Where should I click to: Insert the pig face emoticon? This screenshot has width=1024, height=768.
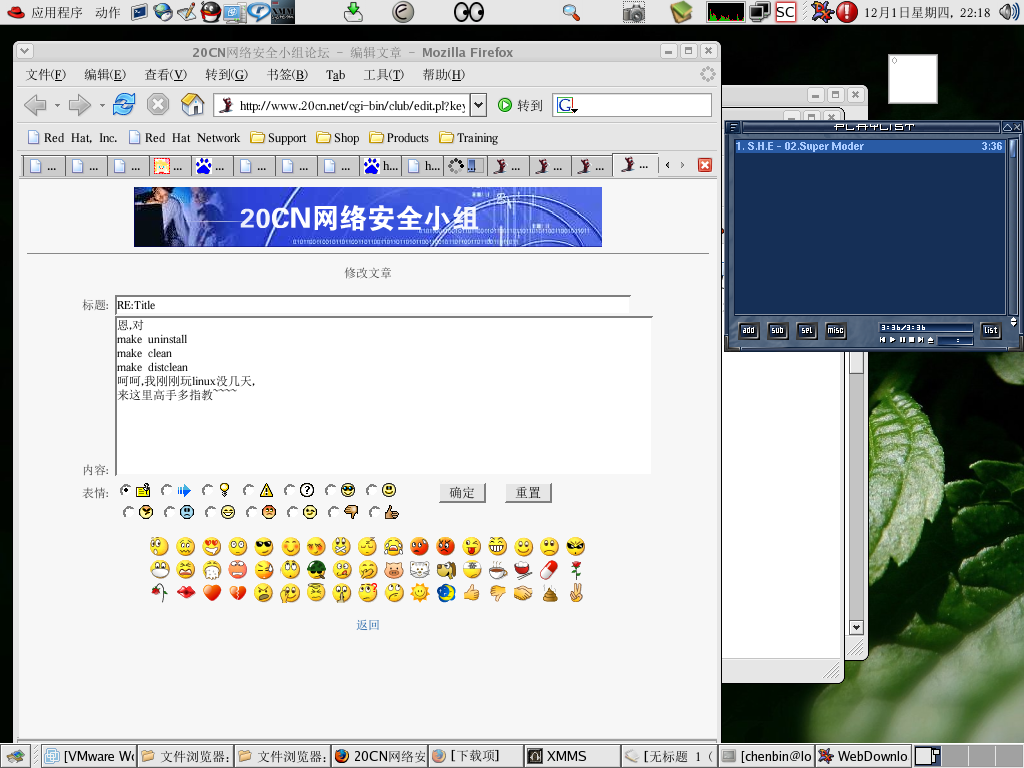tap(393, 570)
